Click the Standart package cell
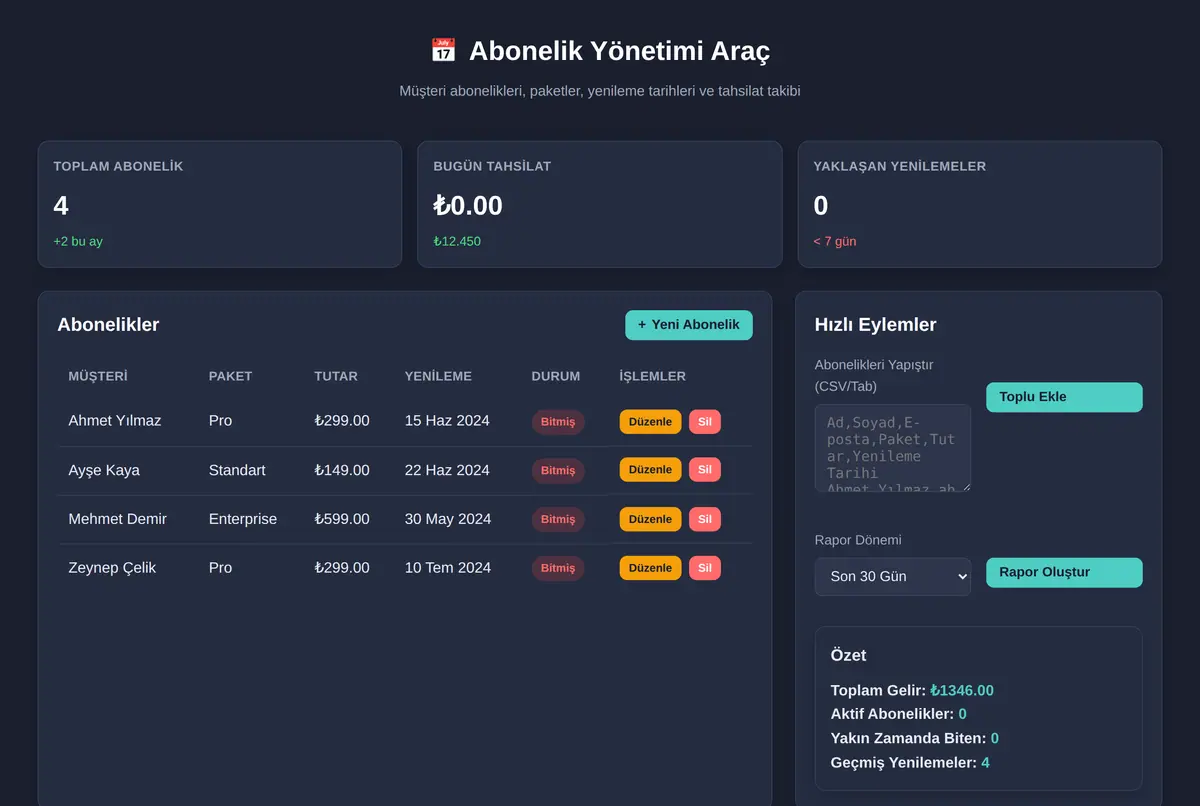The image size is (1200, 806). click(x=237, y=470)
